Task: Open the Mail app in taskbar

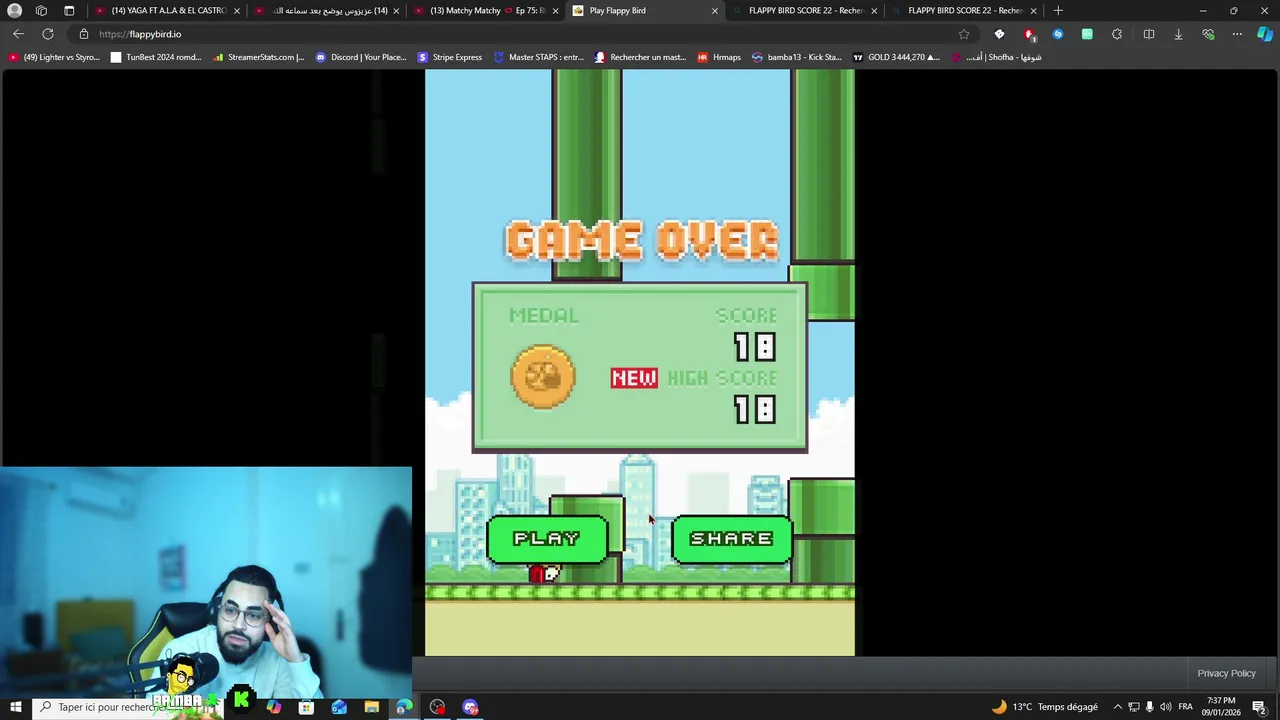Action: (x=339, y=707)
